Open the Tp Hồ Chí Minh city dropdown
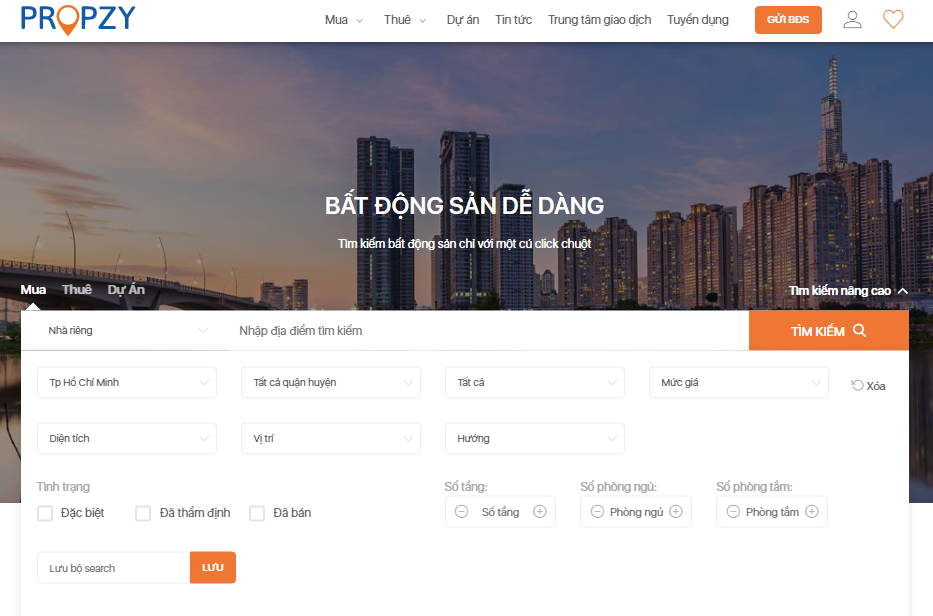Image resolution: width=933 pixels, height=616 pixels. (127, 383)
